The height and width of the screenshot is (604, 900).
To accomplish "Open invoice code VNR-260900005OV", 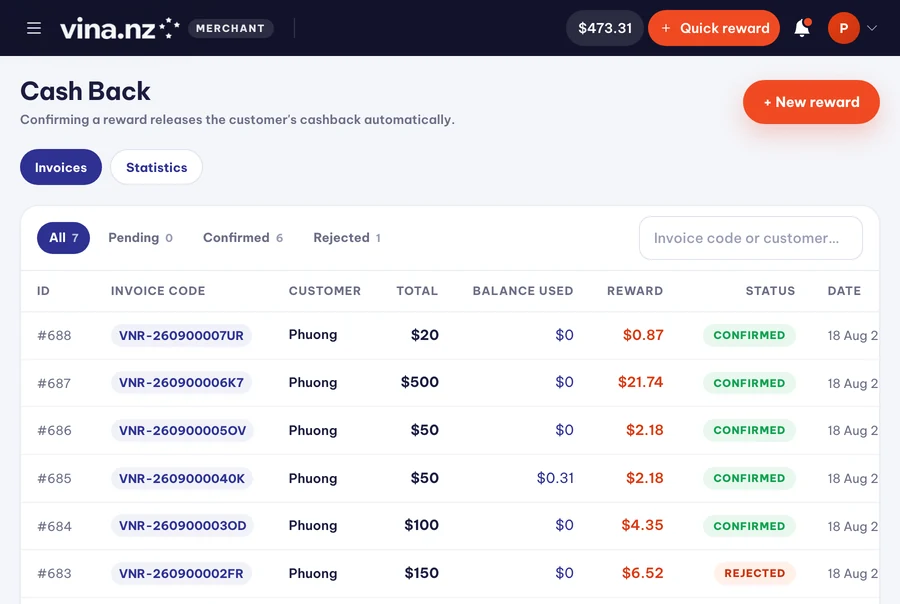I will pyautogui.click(x=183, y=431).
